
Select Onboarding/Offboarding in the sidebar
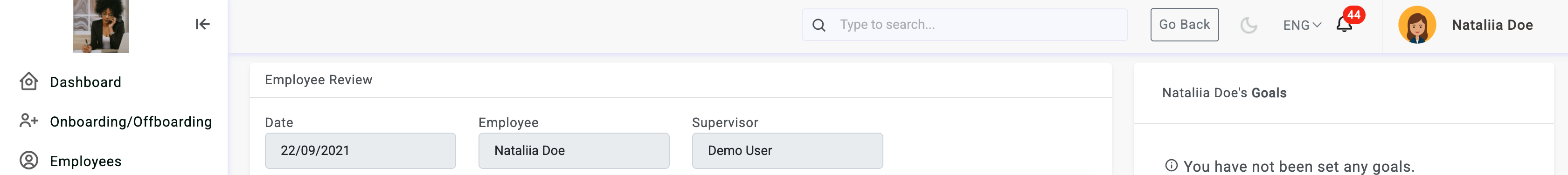point(131,121)
